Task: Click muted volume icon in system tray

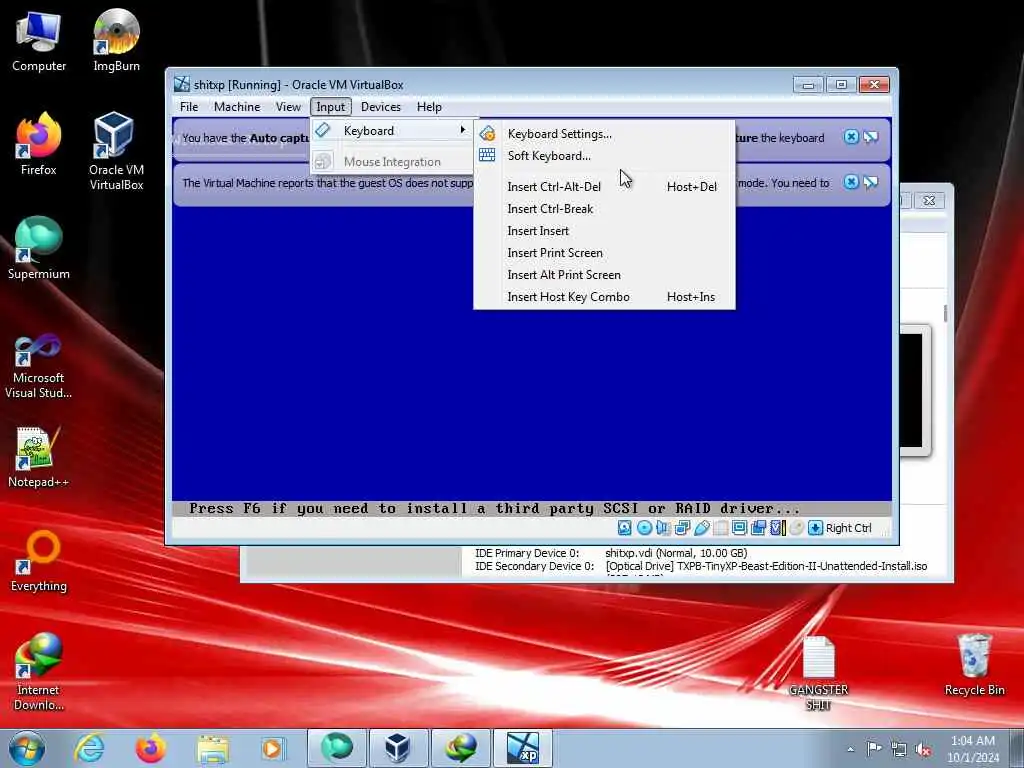Action: coord(923,749)
